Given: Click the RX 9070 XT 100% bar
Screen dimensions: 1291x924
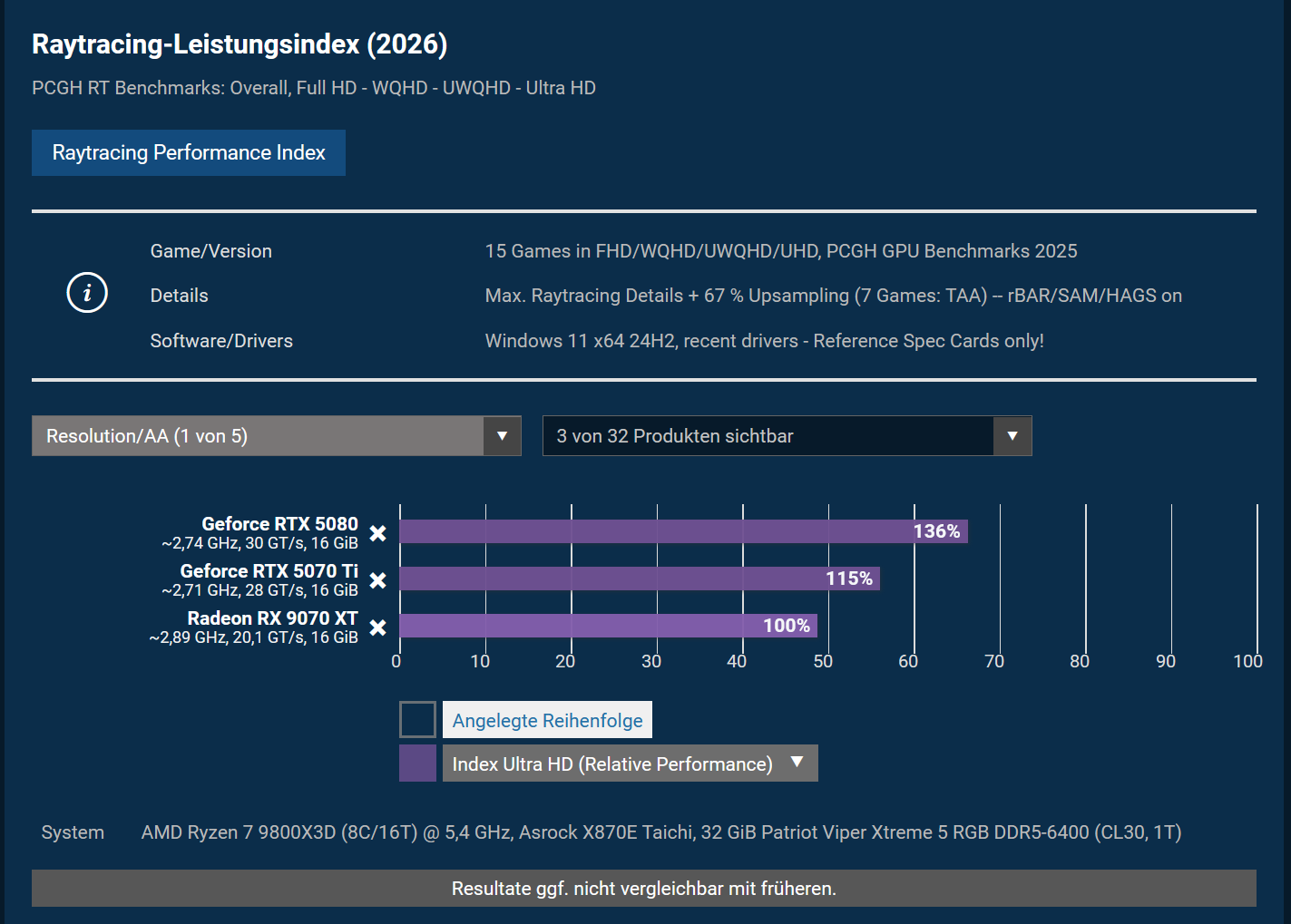Looking at the screenshot, I should (x=608, y=626).
